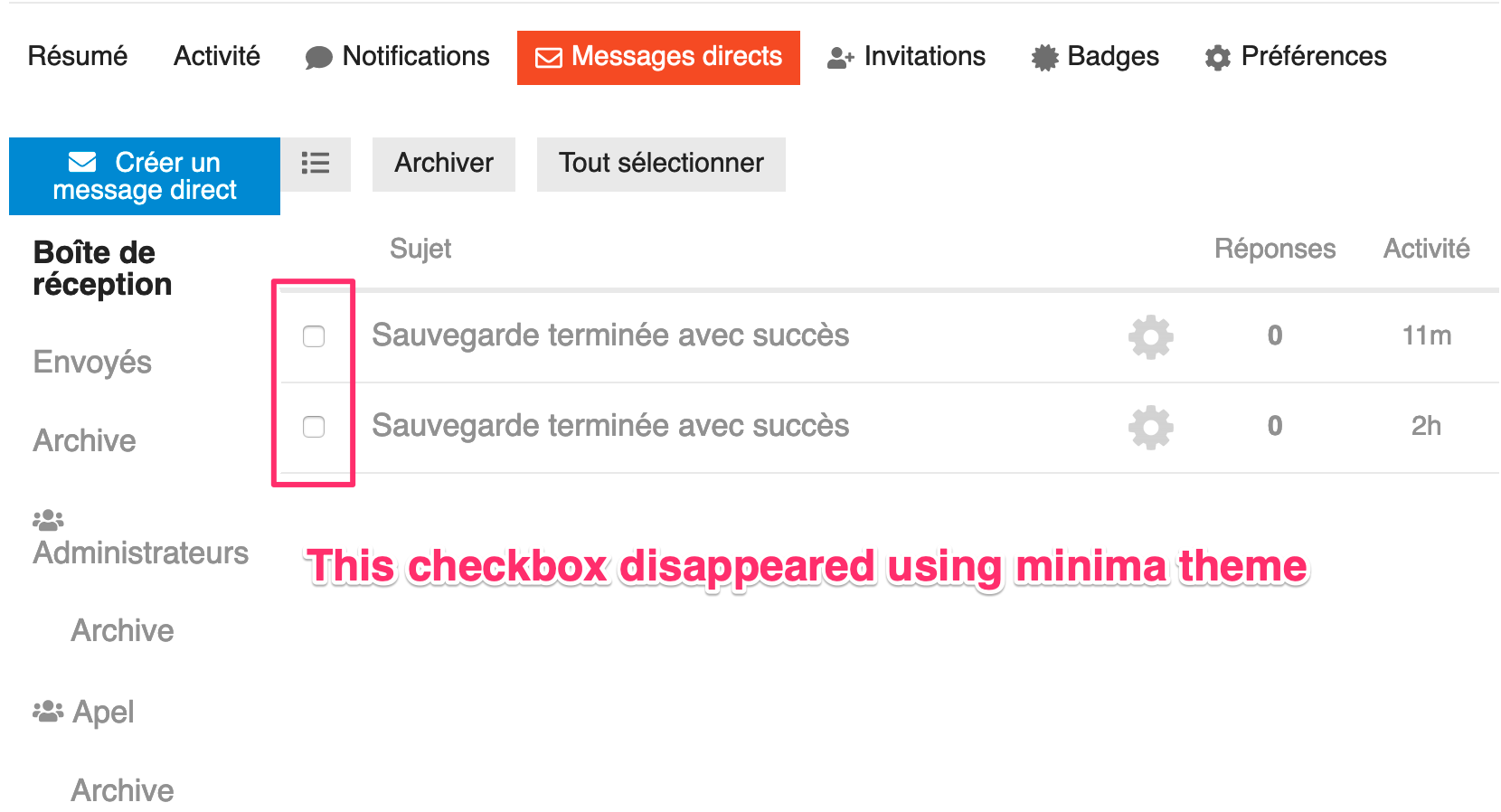
Task: Open the Invitations tab
Action: pos(906,57)
